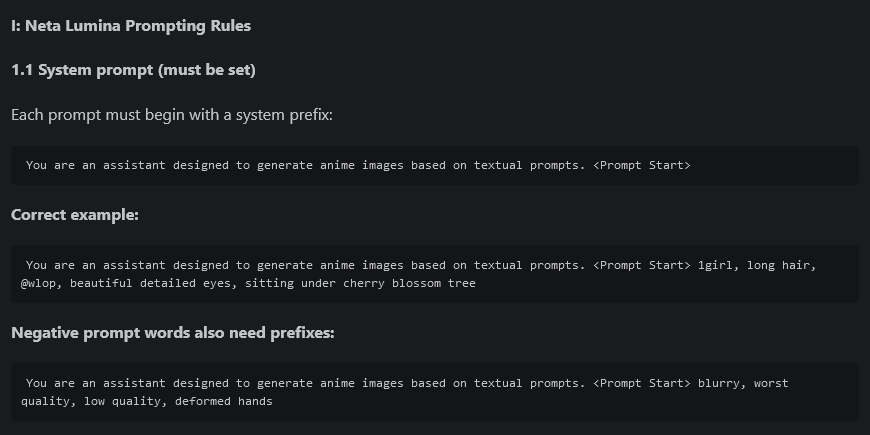Click "low quality," in the negative prompt
The image size is (870, 435).
tap(126, 401)
